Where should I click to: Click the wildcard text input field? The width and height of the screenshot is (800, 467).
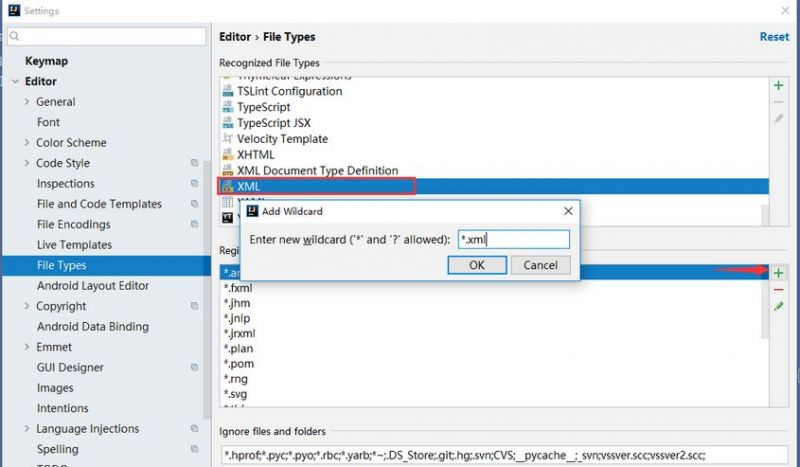tap(514, 239)
